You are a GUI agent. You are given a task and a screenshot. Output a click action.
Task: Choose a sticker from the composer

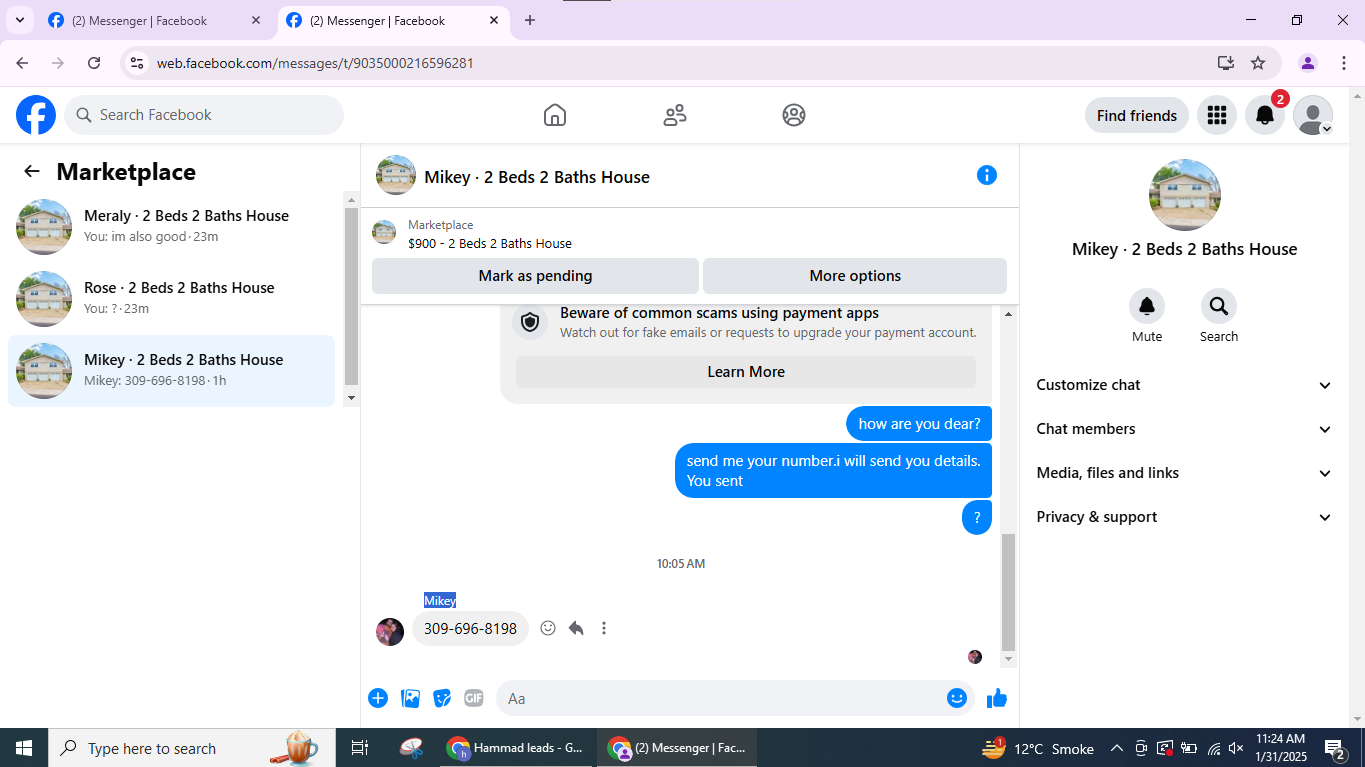(442, 698)
